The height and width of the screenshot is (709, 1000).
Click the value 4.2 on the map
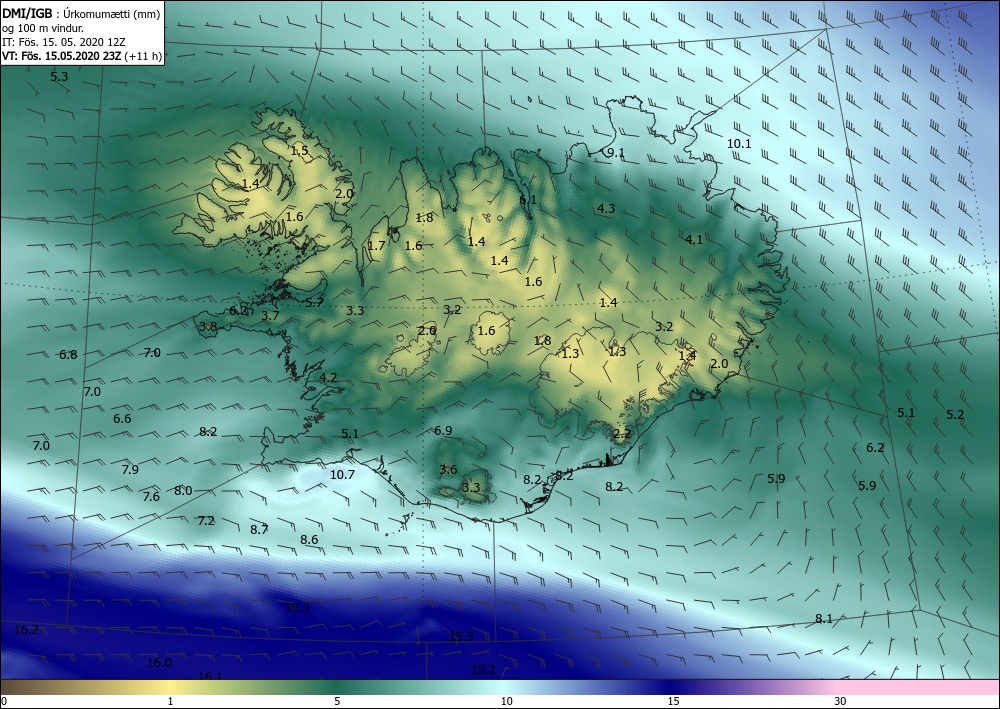pyautogui.click(x=328, y=377)
